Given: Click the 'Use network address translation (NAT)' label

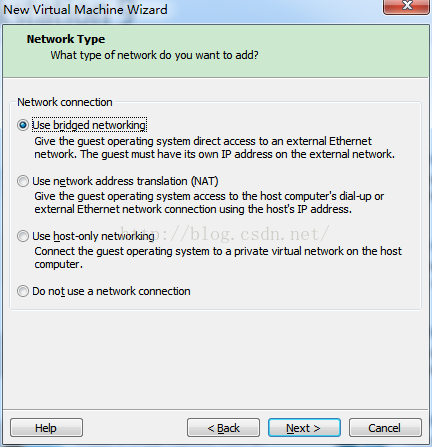Looking at the screenshot, I should pyautogui.click(x=125, y=181).
